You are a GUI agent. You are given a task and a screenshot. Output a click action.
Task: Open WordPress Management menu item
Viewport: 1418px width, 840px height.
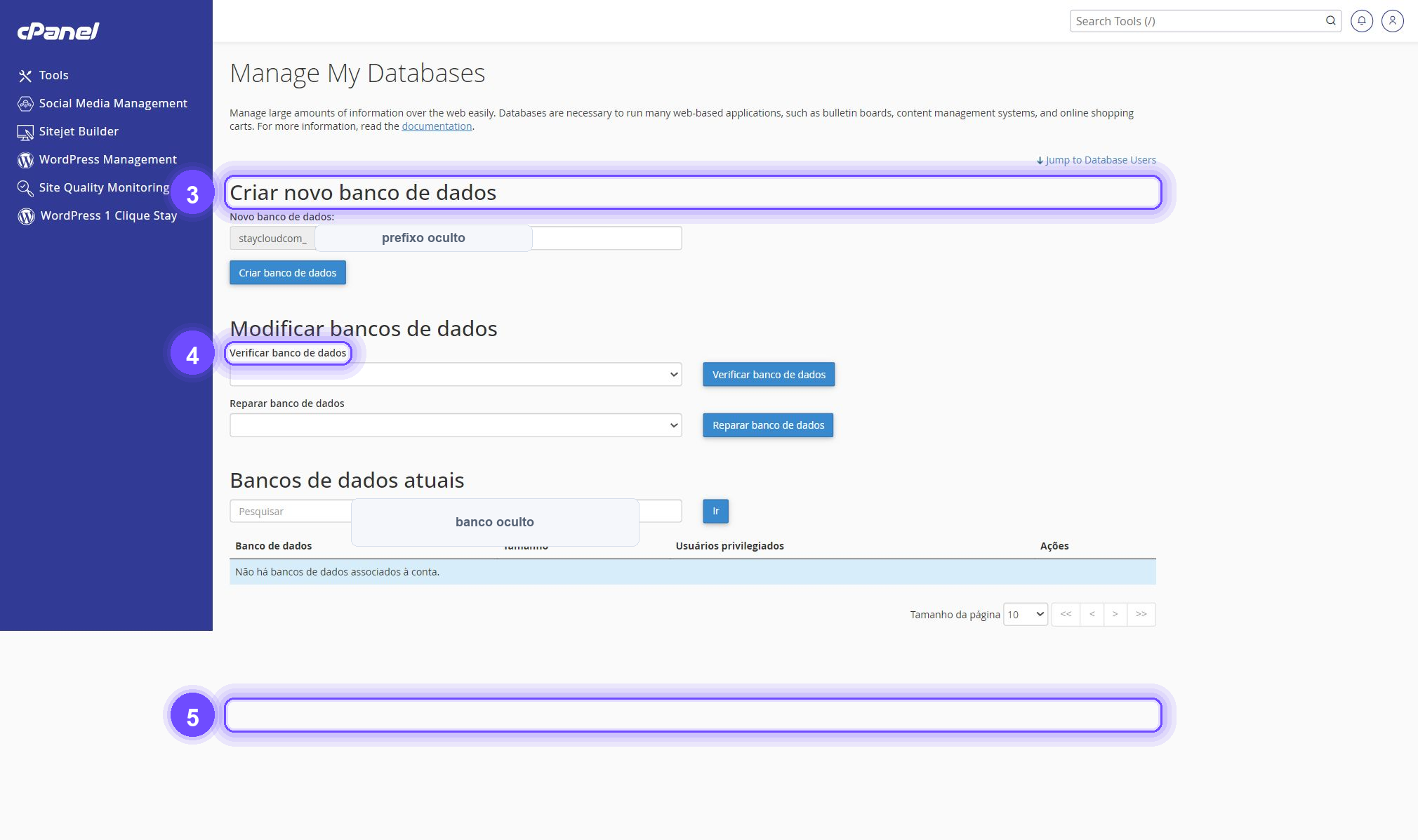(108, 159)
